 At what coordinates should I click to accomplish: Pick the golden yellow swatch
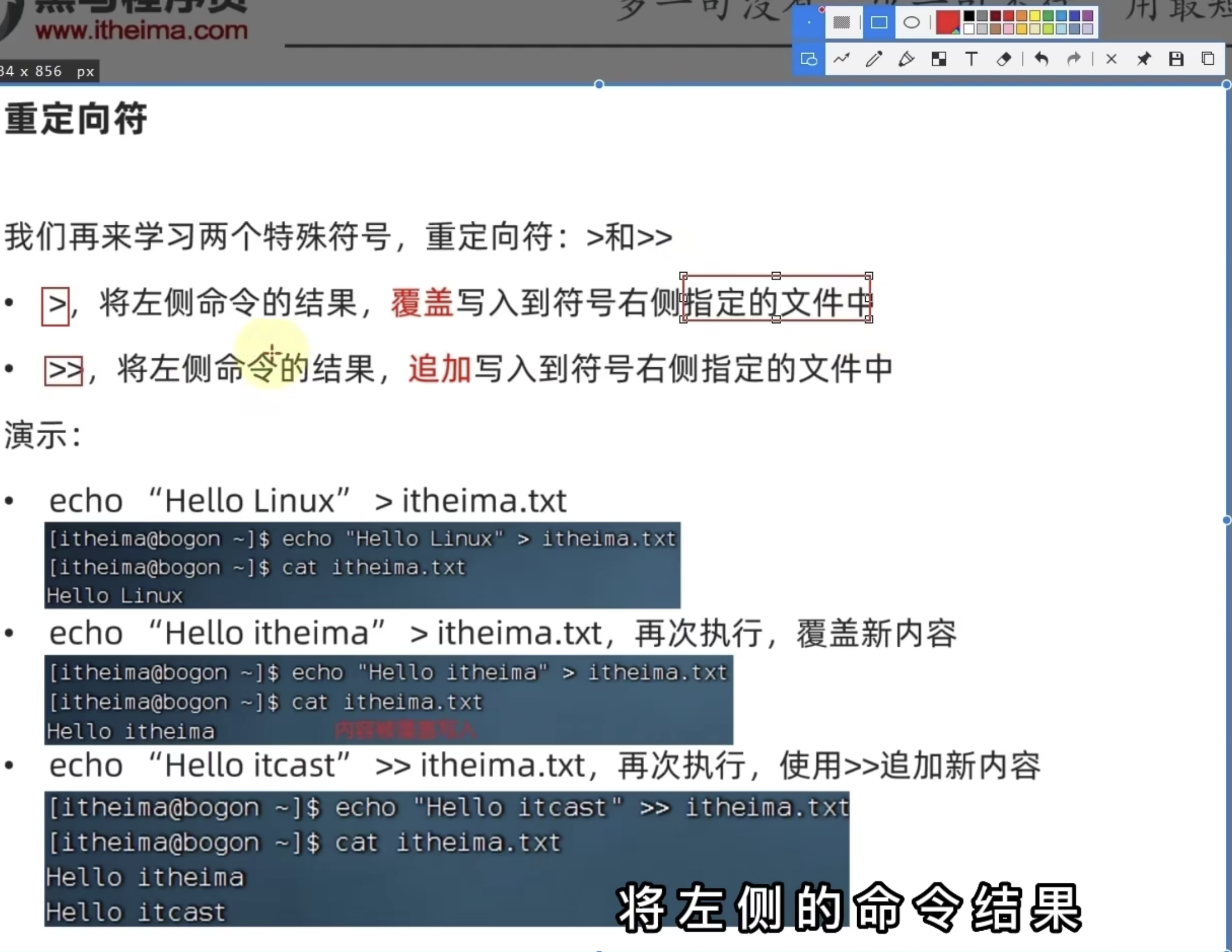[x=1022, y=29]
